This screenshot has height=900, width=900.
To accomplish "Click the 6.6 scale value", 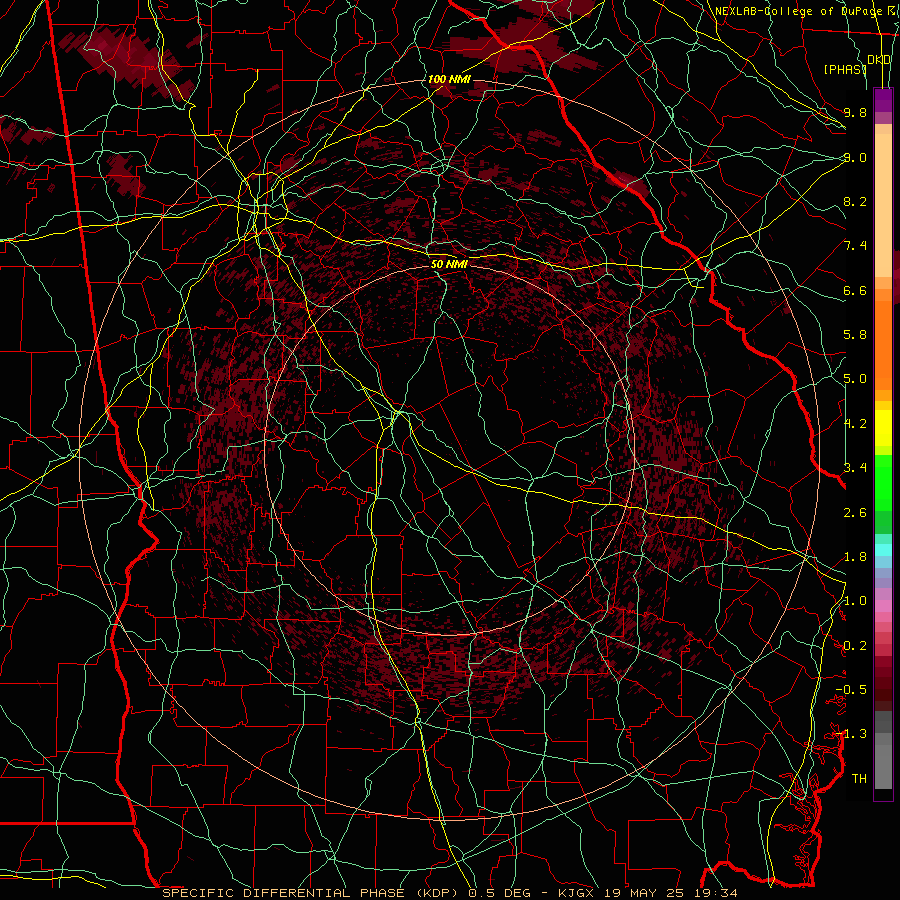I will point(855,290).
